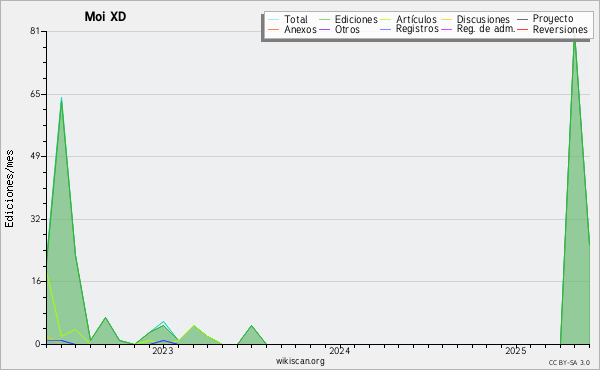Click the x-axis year label '2025'
The width and height of the screenshot is (600, 370).
coord(515,350)
